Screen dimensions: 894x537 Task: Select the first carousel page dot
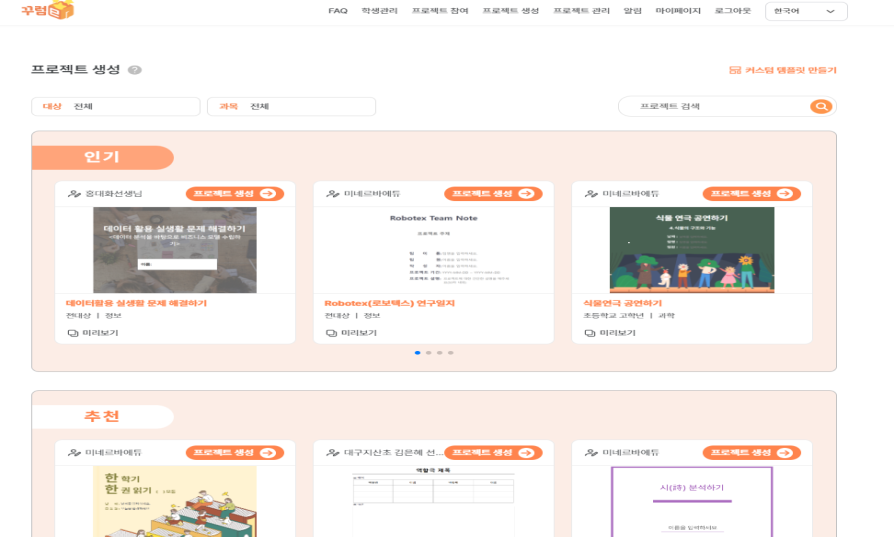(417, 353)
